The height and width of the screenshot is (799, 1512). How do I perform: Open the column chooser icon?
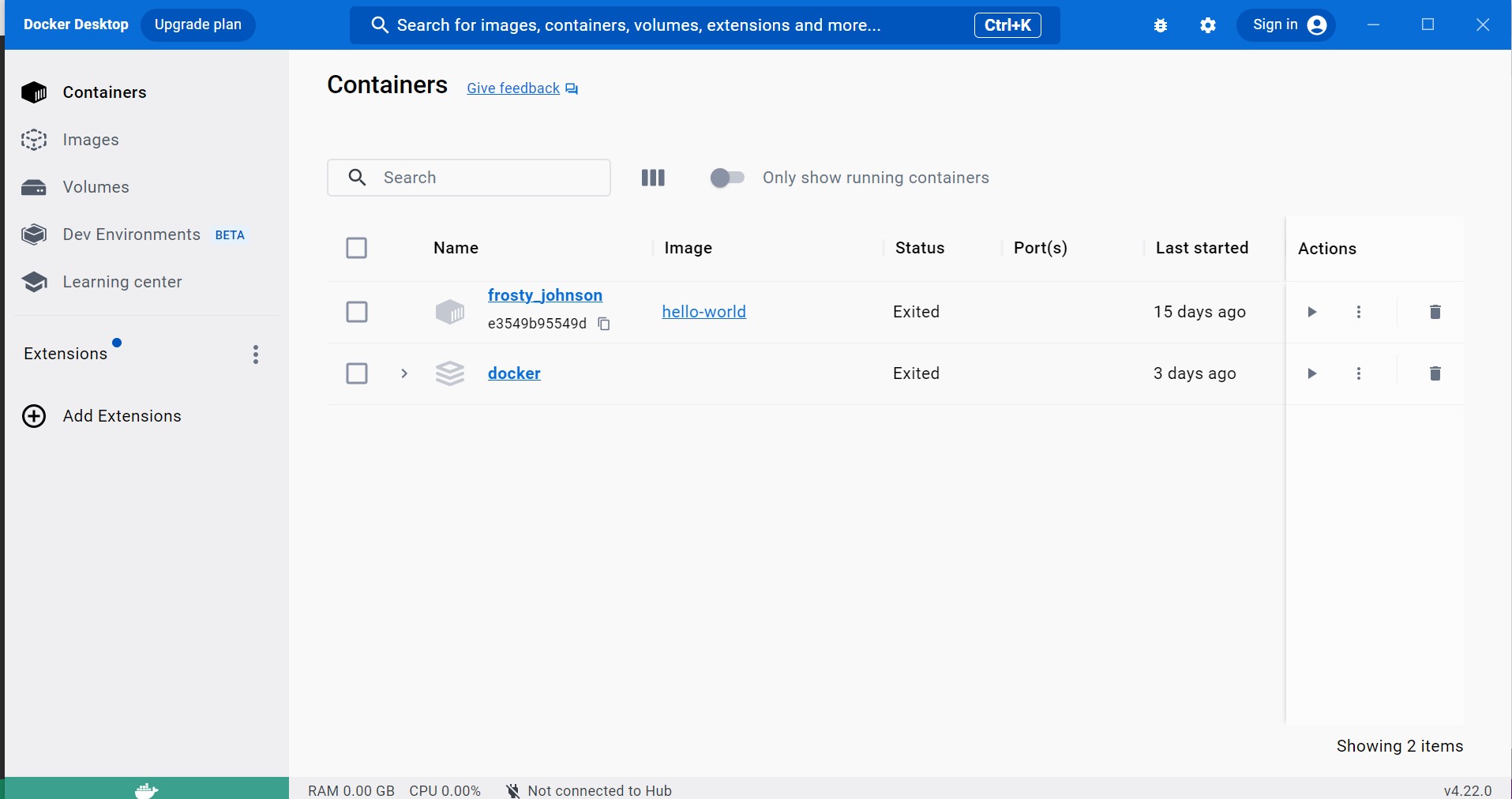pos(653,178)
